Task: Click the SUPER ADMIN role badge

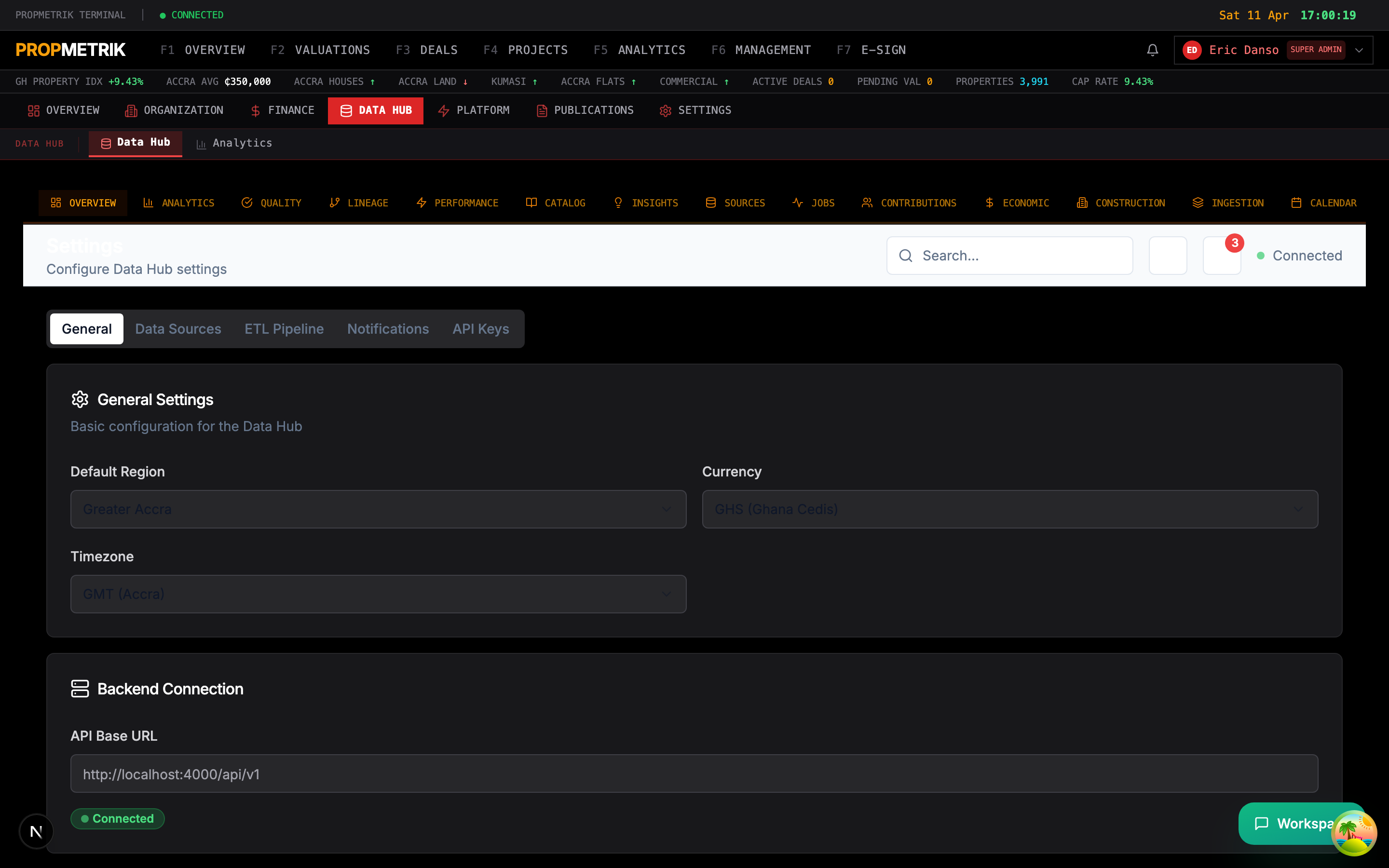Action: pos(1316,50)
